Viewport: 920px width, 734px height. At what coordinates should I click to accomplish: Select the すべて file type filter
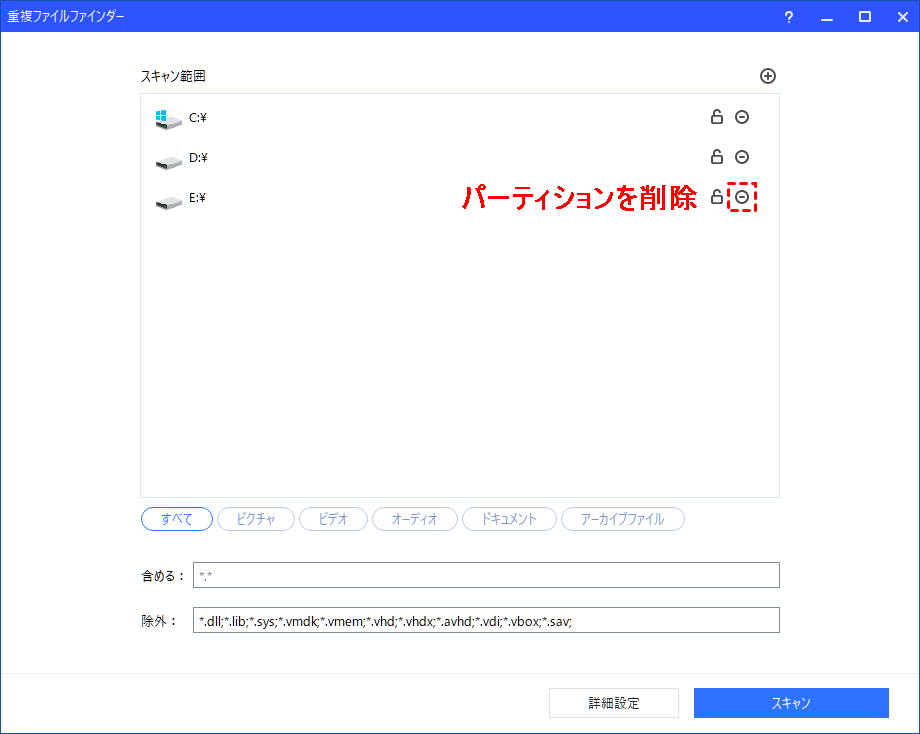177,519
